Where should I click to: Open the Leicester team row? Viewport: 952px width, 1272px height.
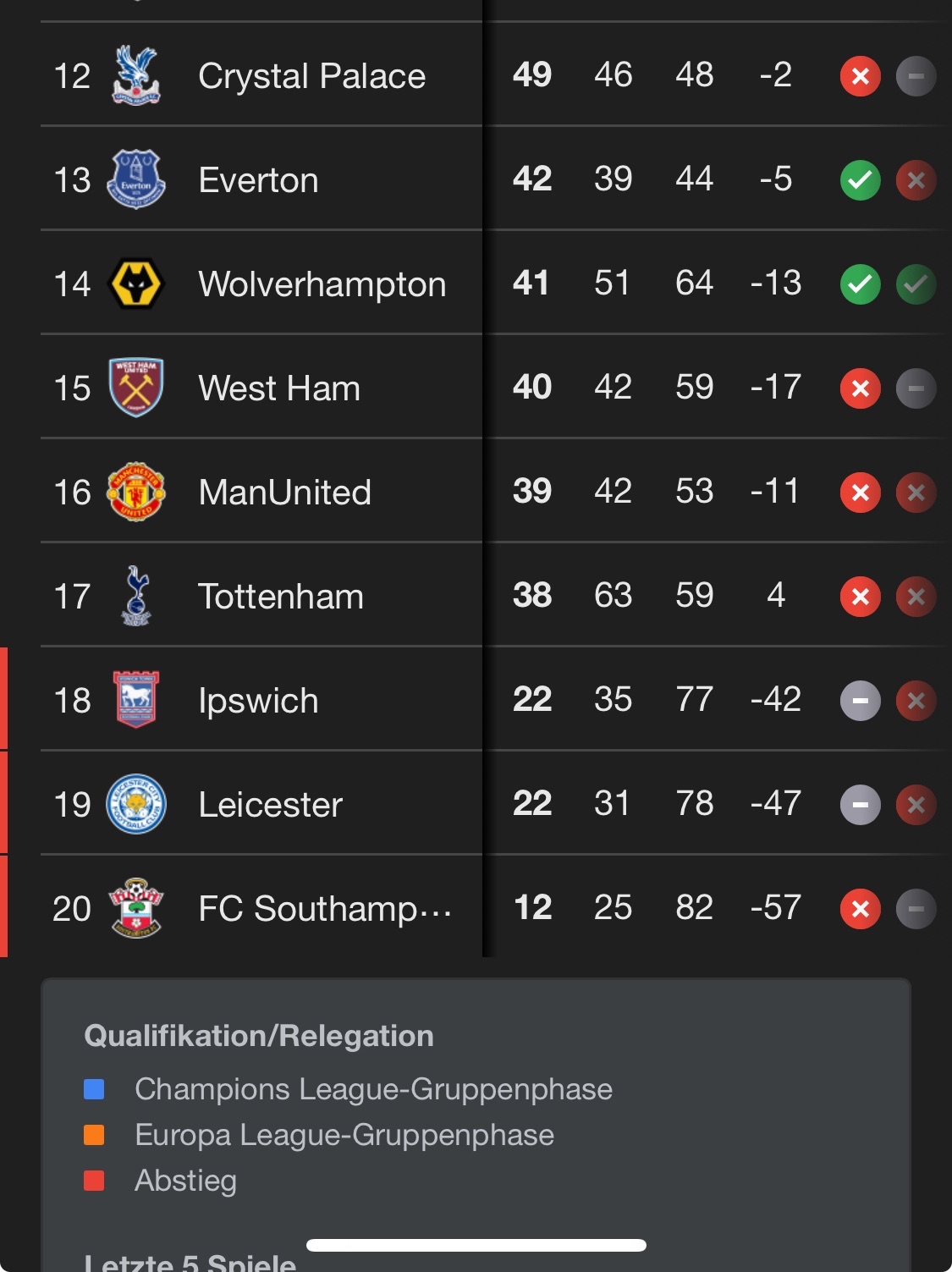pos(494,804)
